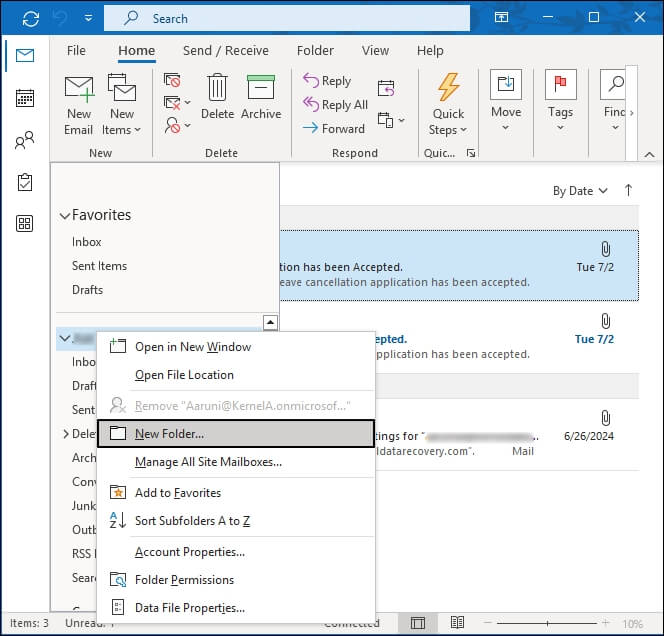664x636 pixels.
Task: Open Account Properties...
Action: pos(236,552)
